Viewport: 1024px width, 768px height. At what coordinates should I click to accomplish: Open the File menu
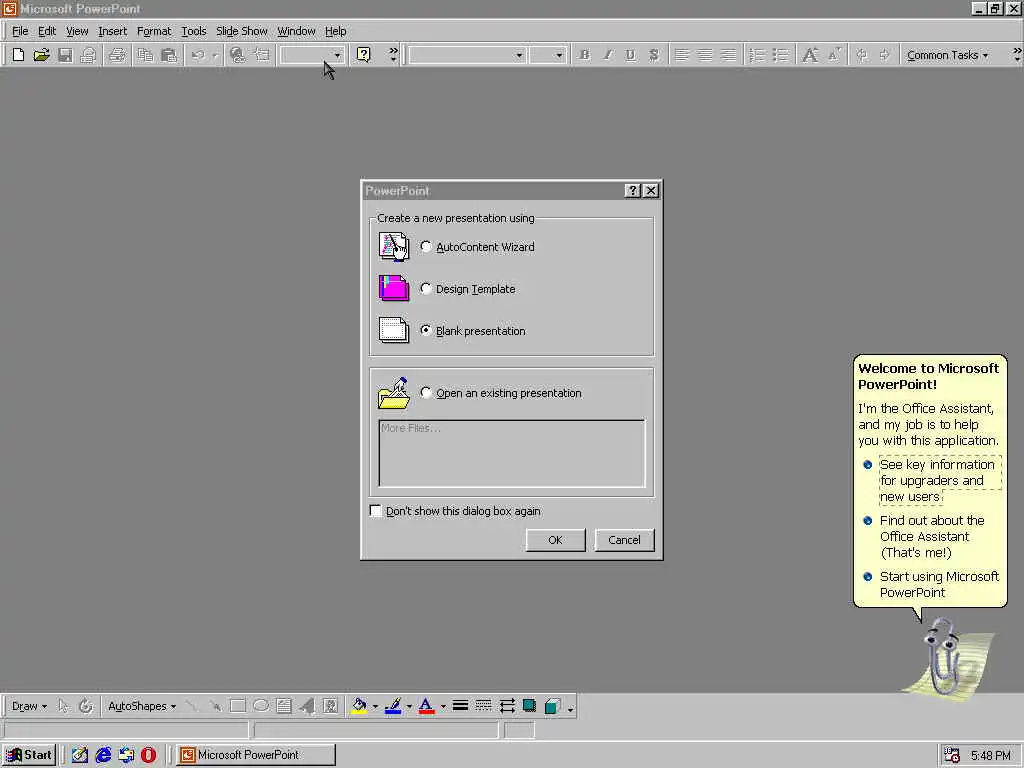20,31
